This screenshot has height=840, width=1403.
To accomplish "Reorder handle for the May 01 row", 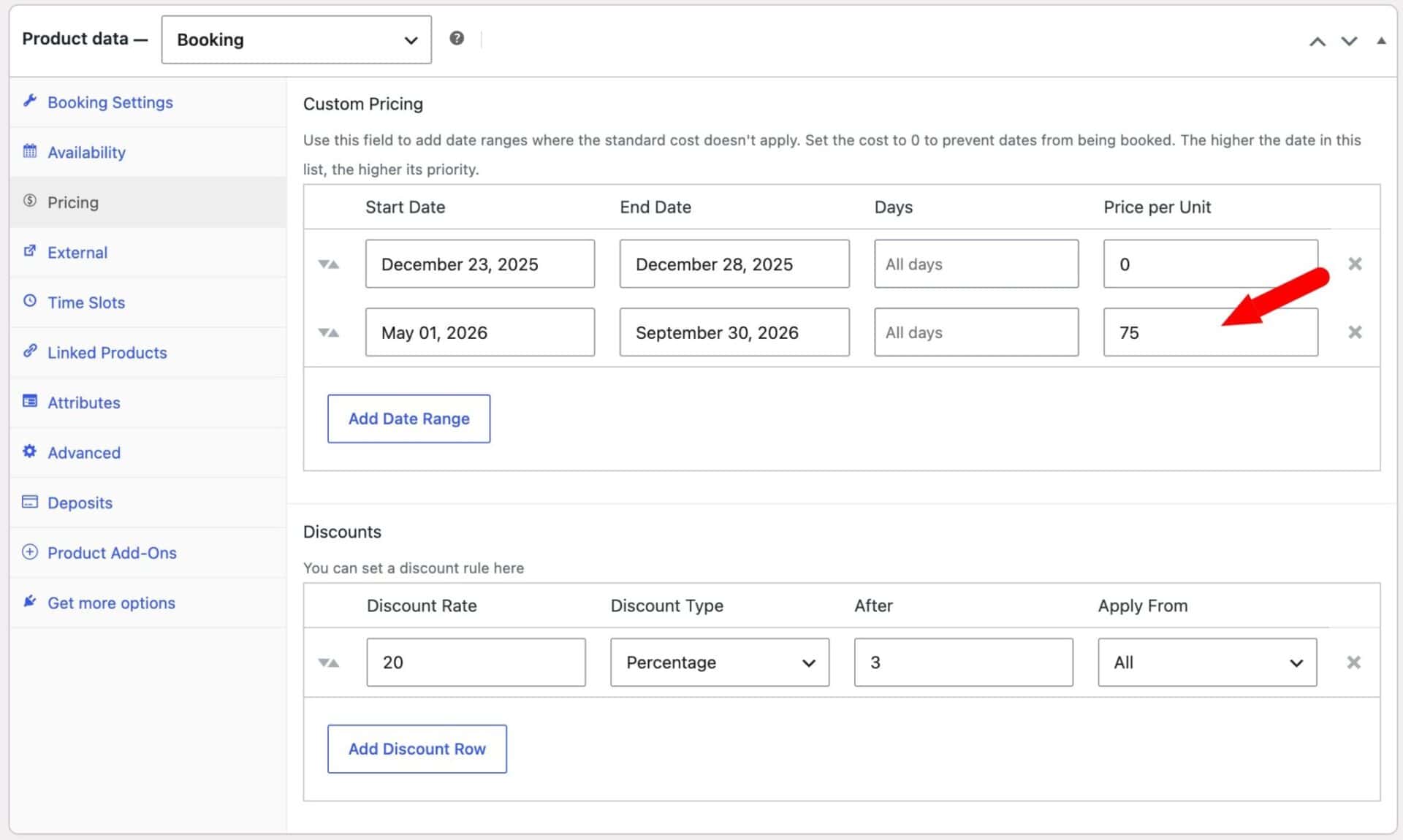I will coord(329,332).
